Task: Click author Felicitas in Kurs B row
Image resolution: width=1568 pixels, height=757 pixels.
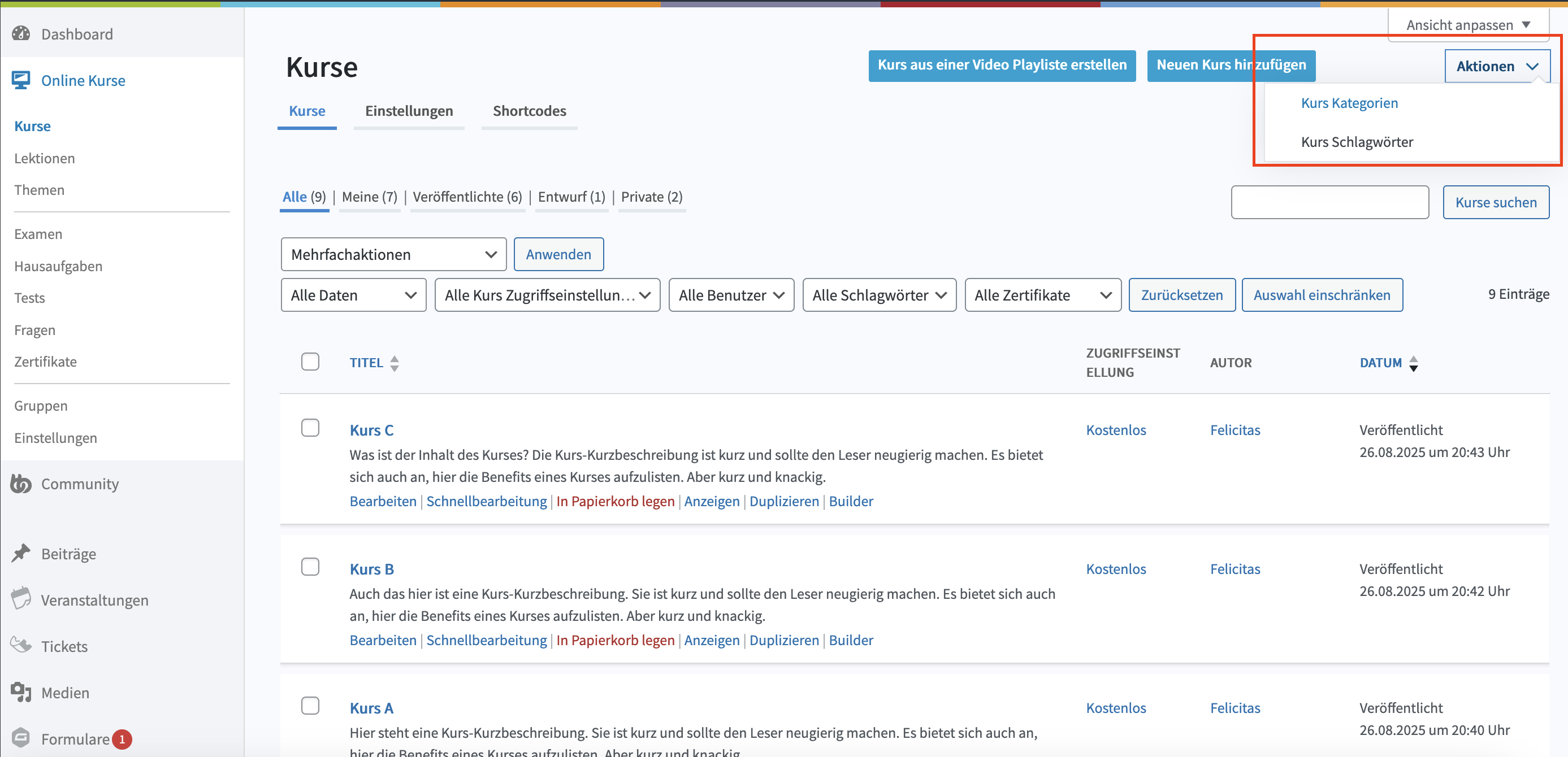Action: point(1235,568)
